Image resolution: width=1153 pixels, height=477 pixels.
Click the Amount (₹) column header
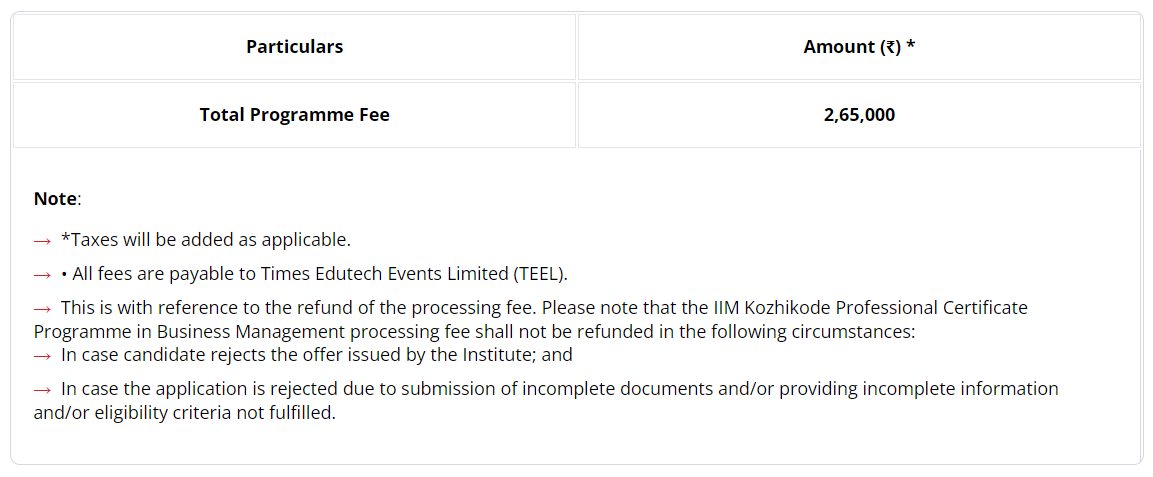point(859,47)
